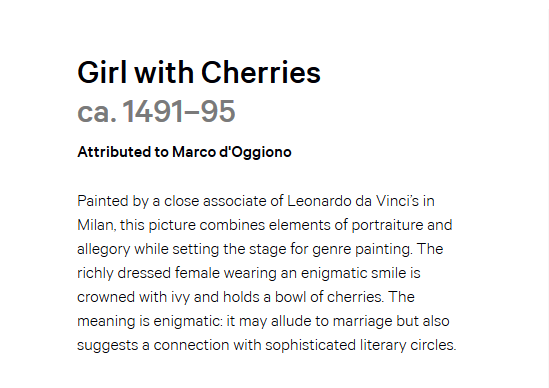Click the phrase 'literary circles' at paragraph end
549x388 pixels.
(x=408, y=345)
